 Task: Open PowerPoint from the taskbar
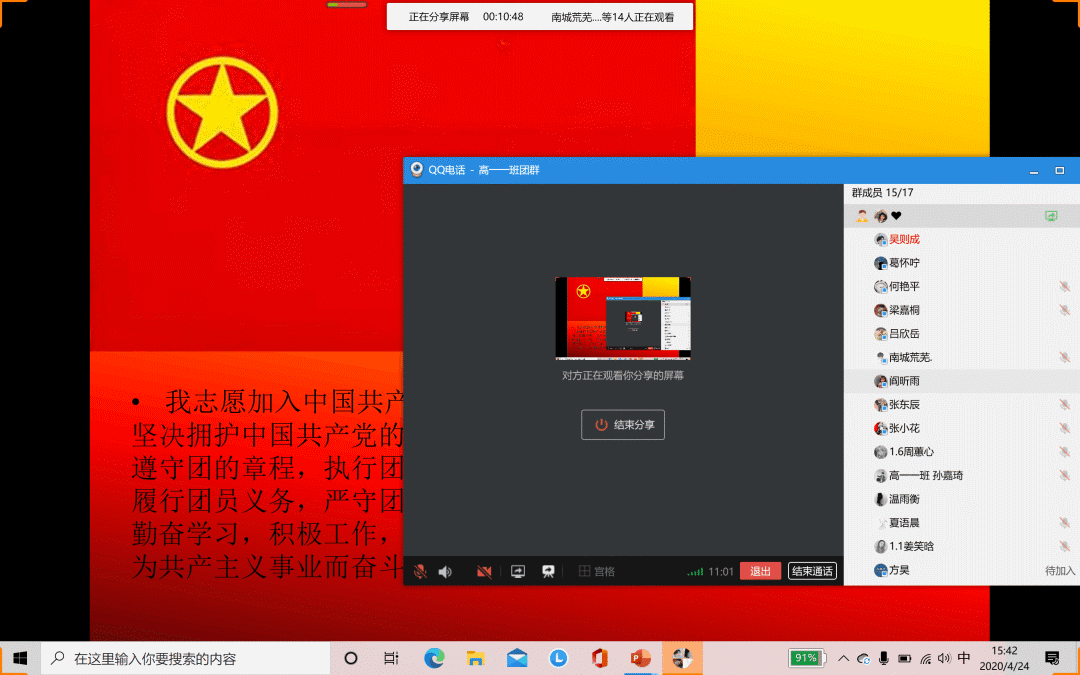[640, 658]
